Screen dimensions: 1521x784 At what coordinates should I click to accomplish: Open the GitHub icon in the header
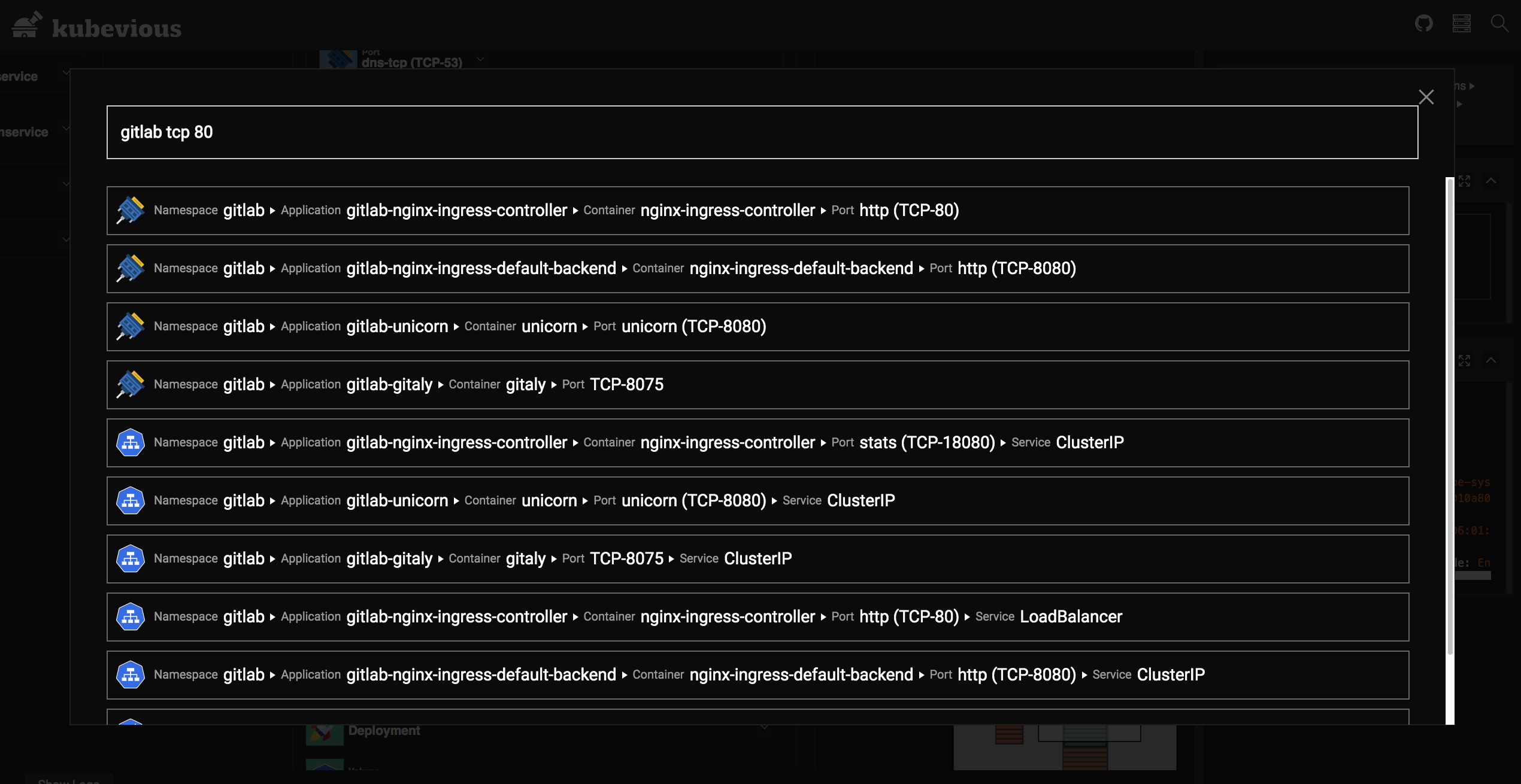coord(1423,23)
